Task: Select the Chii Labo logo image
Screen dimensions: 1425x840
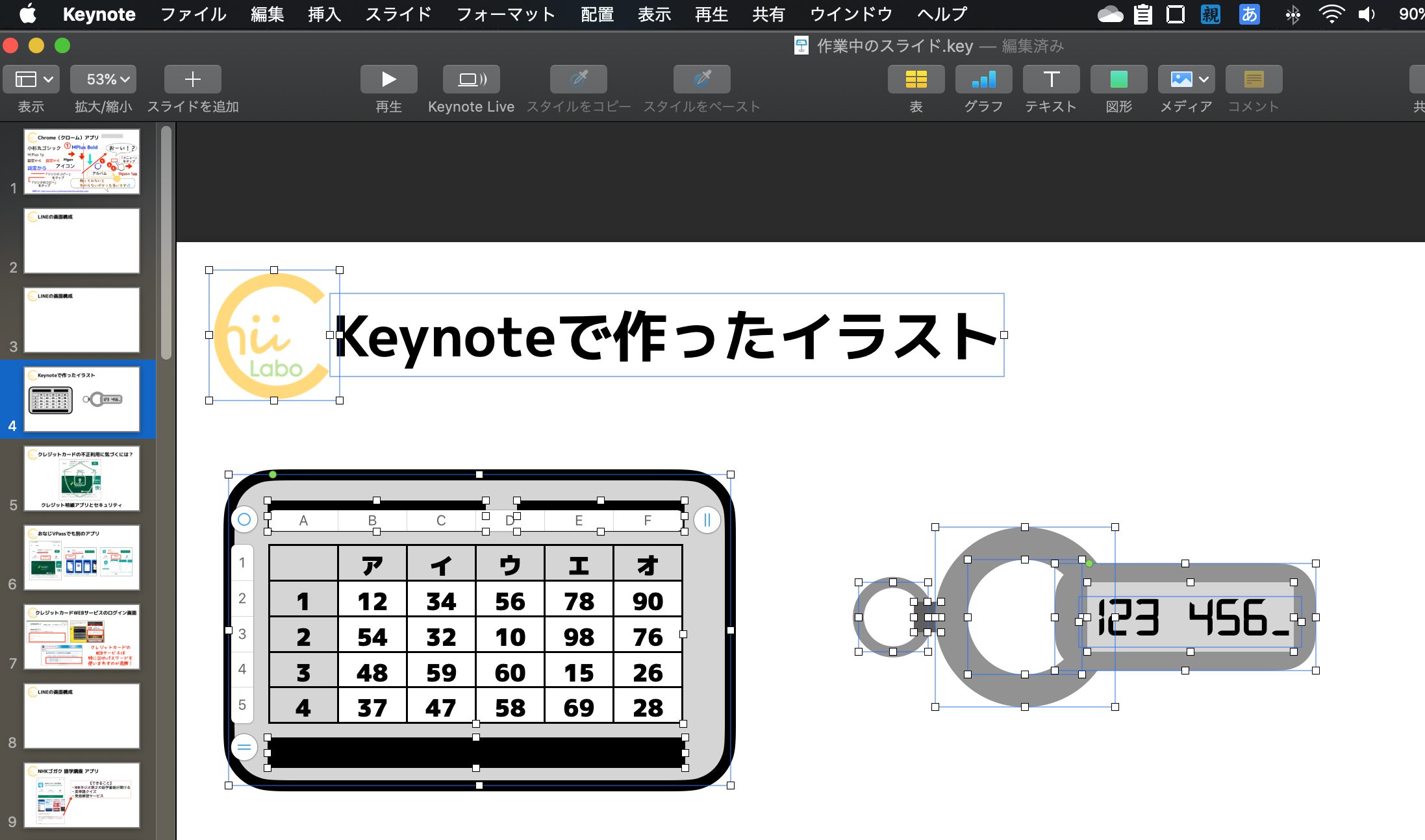Action: pos(274,335)
